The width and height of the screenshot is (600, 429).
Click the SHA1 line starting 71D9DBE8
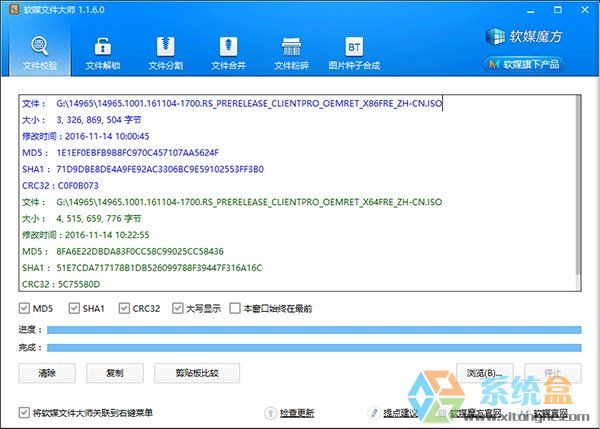[x=143, y=169]
